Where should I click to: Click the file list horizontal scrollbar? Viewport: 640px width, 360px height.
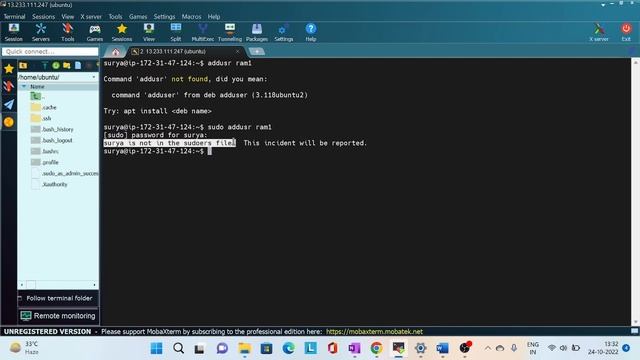(58, 284)
